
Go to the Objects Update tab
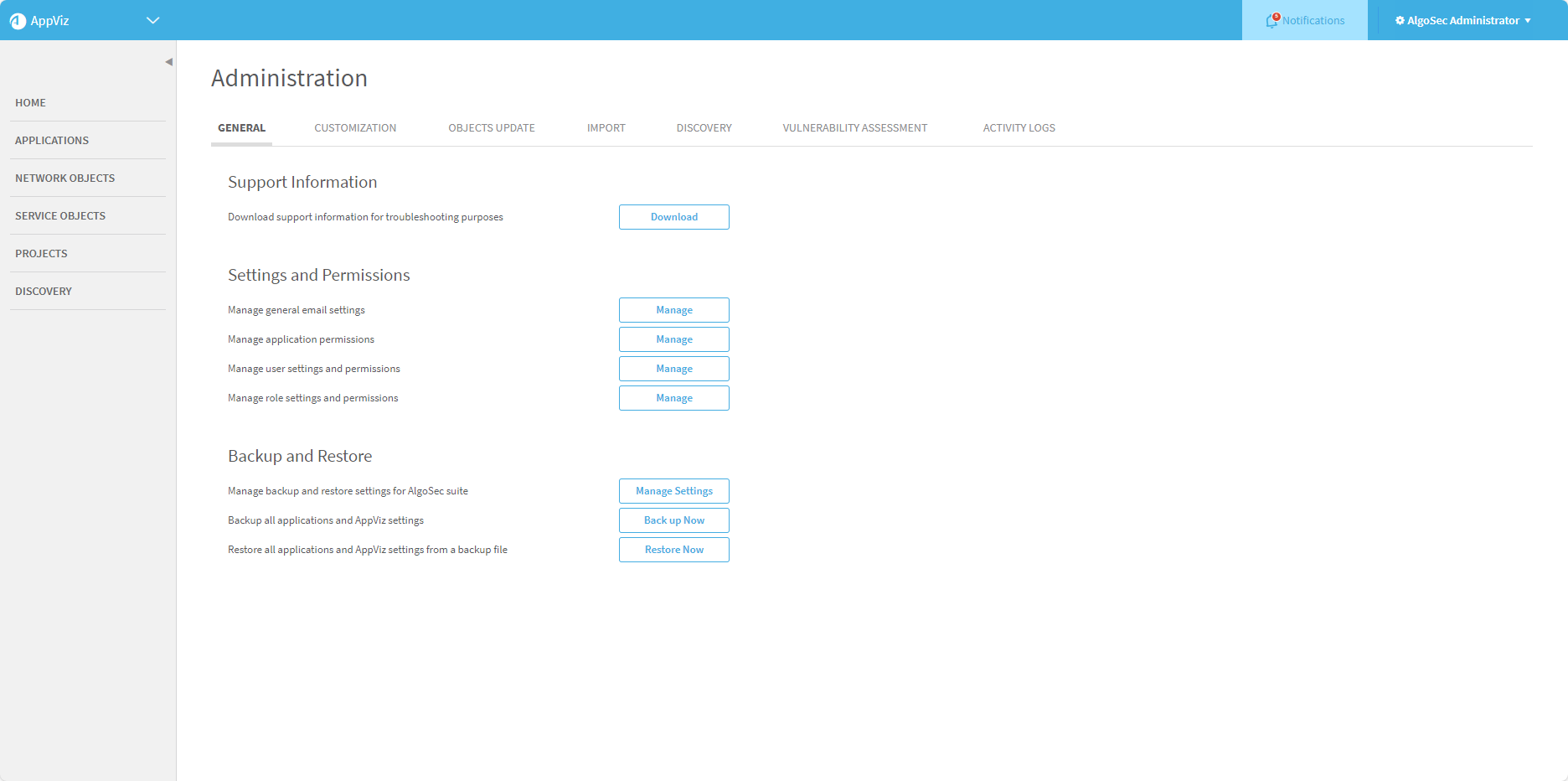491,128
